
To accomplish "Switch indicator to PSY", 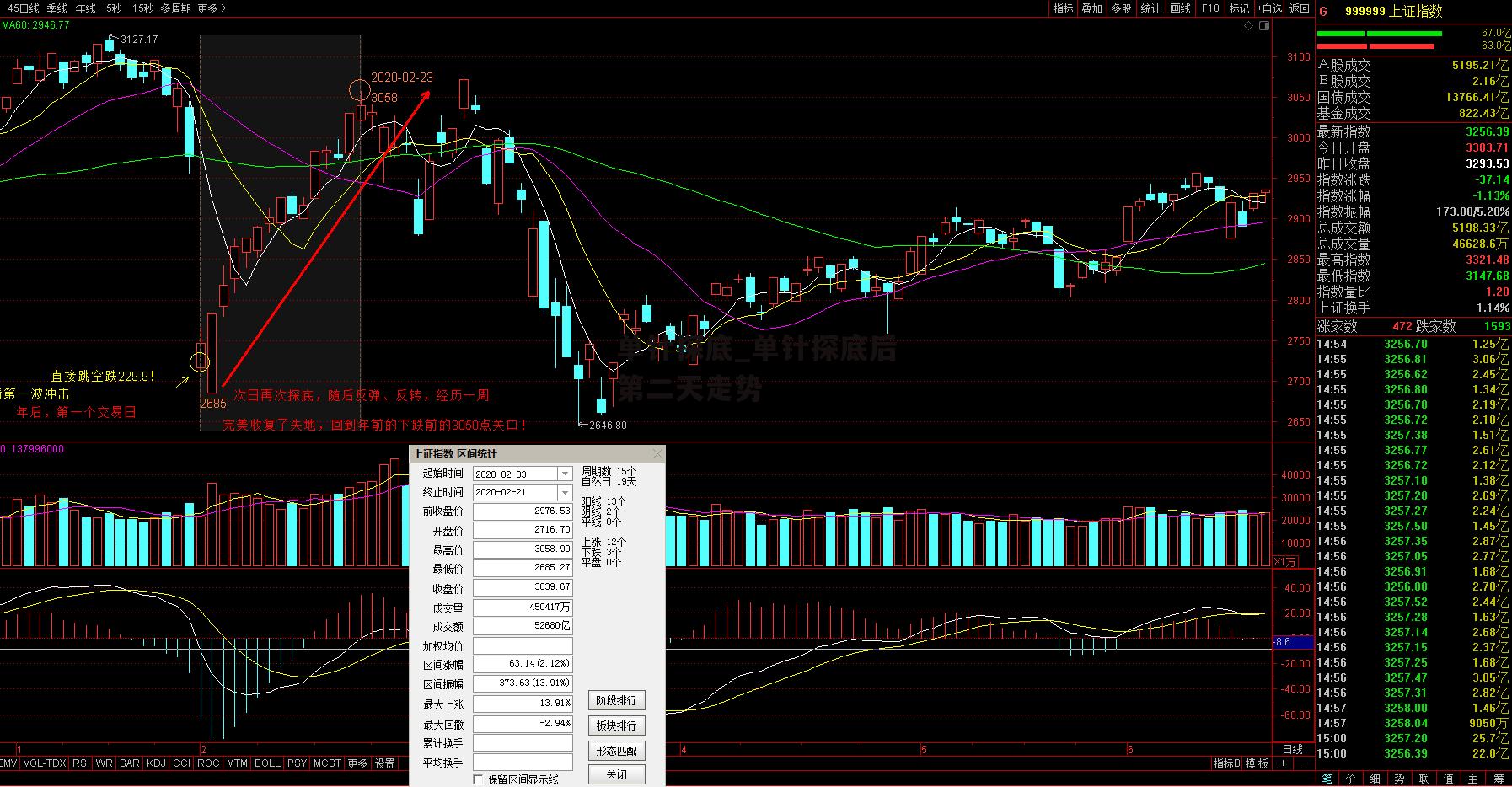I will (297, 763).
